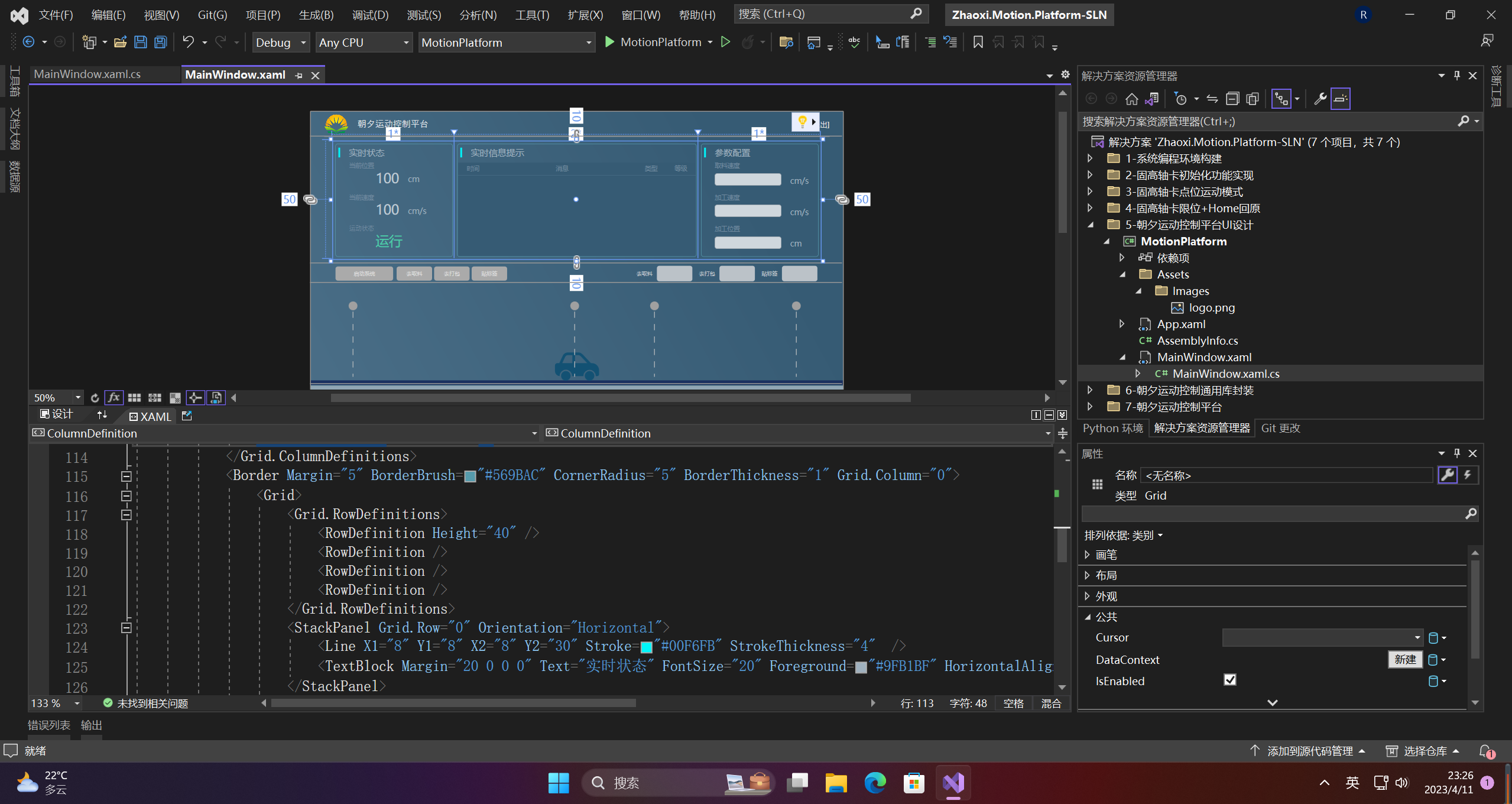This screenshot has width=1512, height=804.
Task: Switch to the MainWindow.xaml.cs tab
Action: coord(87,74)
